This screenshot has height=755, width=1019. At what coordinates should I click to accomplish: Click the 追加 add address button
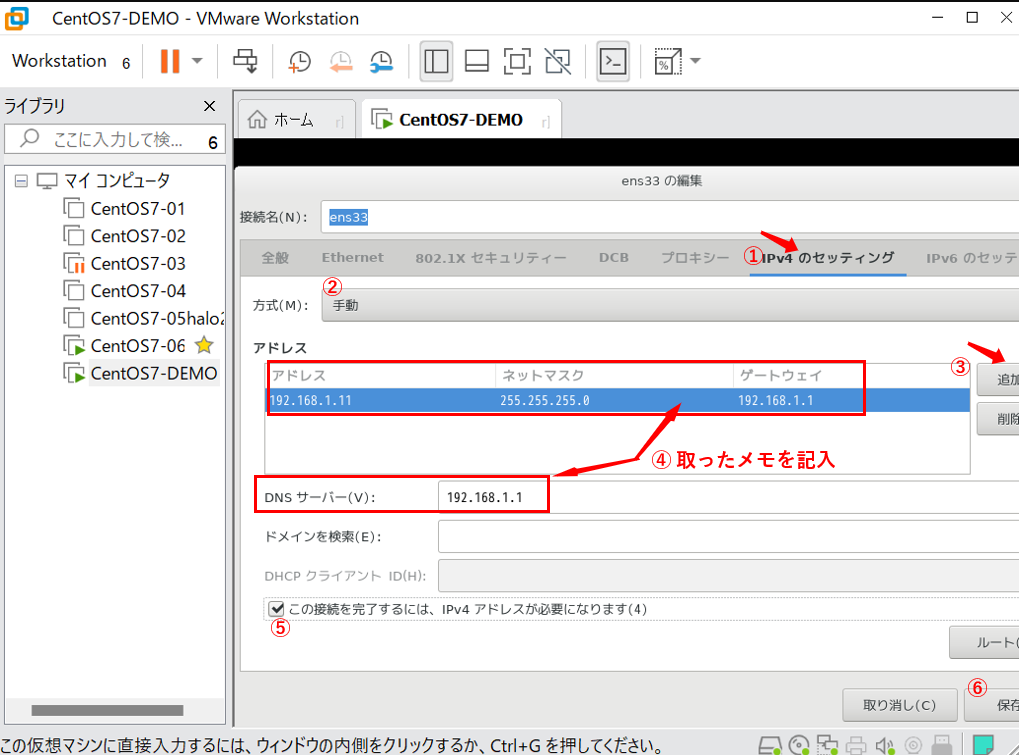(x=998, y=379)
